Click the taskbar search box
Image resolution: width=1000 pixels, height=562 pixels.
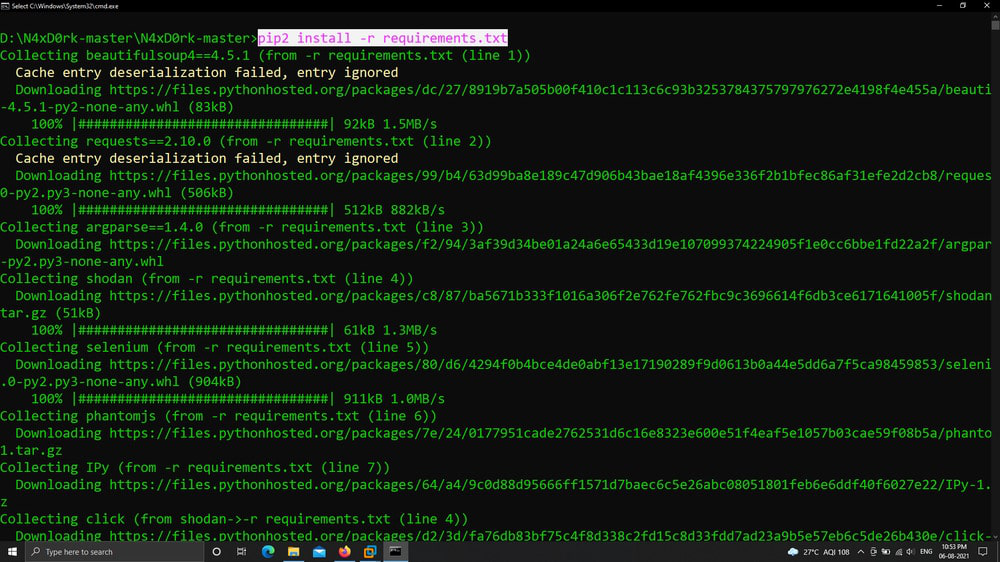[x=115, y=552]
